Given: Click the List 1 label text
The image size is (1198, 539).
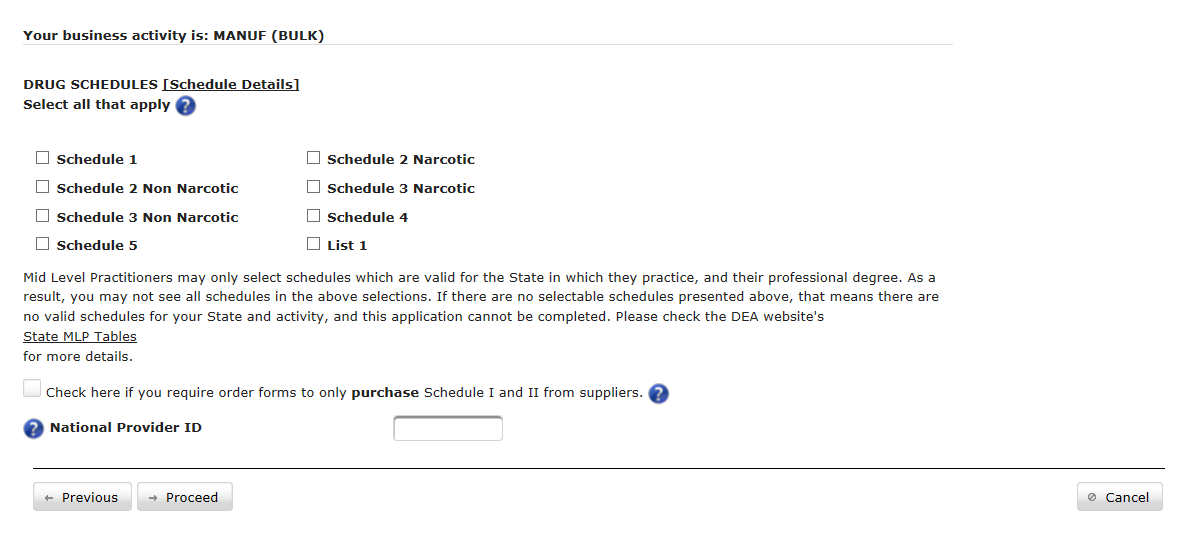Looking at the screenshot, I should coord(347,246).
